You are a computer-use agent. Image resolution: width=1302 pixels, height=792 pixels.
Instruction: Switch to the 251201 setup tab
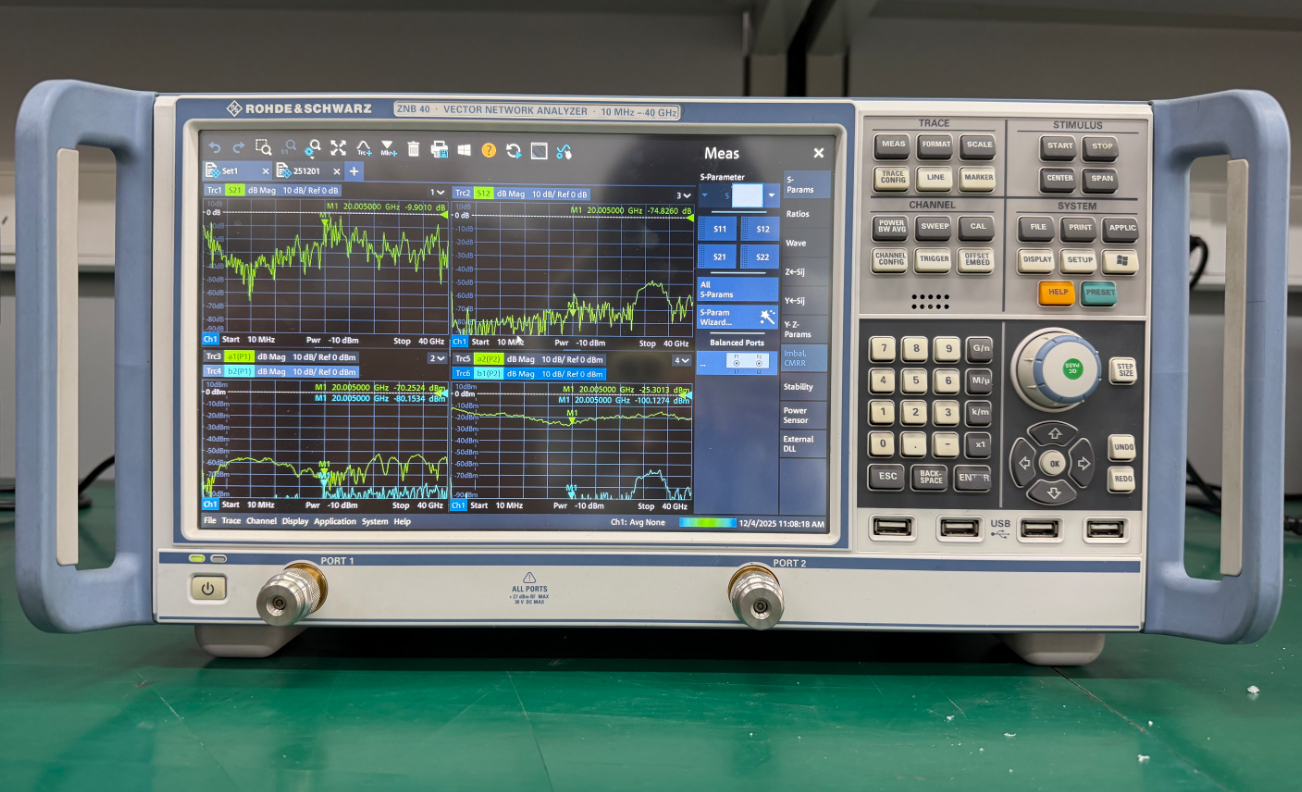click(306, 171)
